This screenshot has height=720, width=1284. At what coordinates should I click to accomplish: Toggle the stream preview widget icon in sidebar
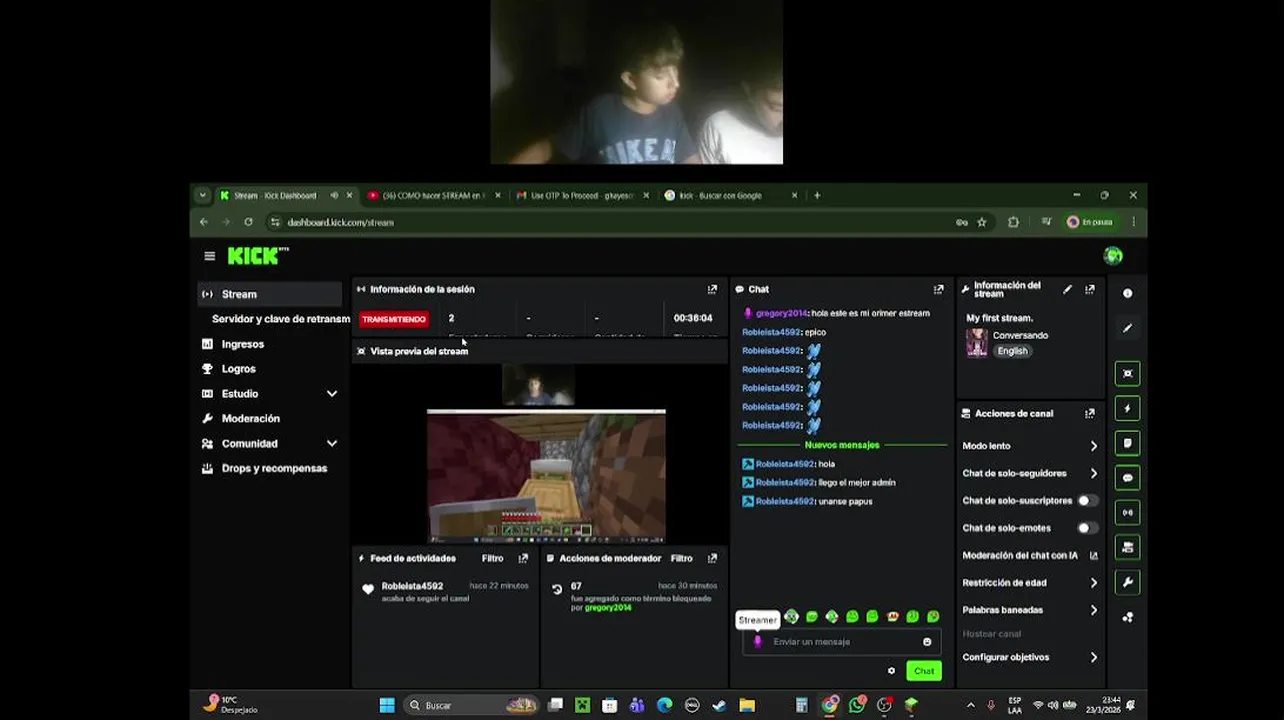tap(1127, 373)
